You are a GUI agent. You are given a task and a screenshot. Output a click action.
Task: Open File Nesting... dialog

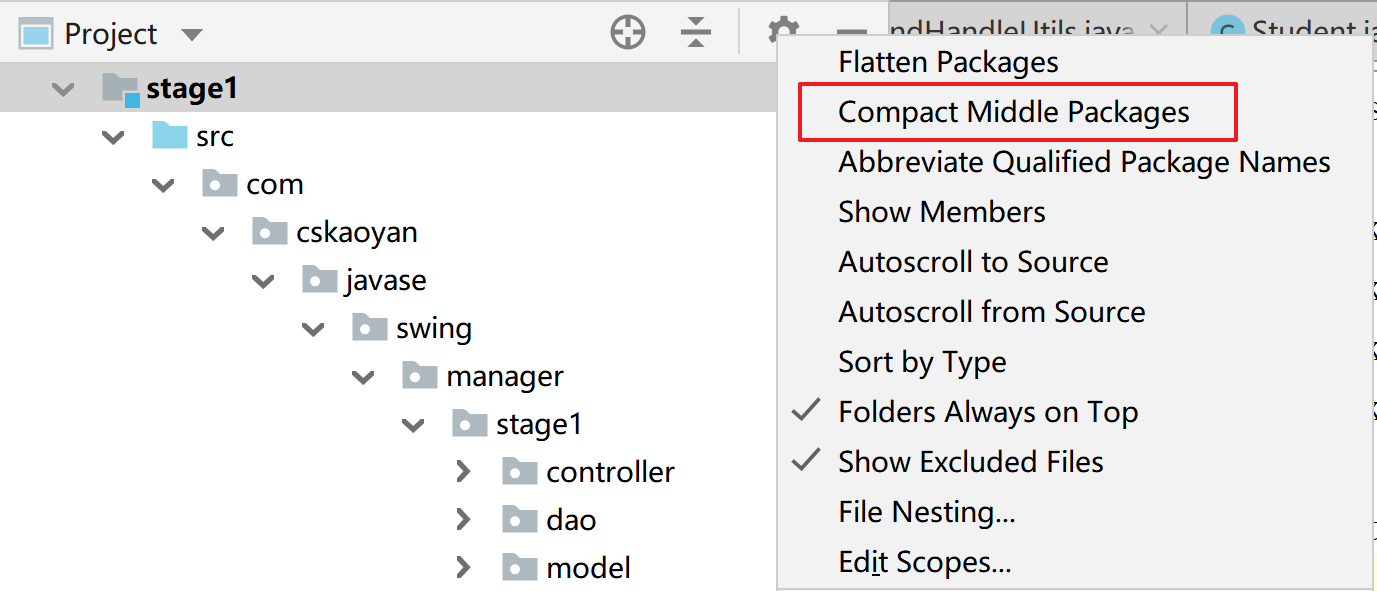tap(926, 512)
